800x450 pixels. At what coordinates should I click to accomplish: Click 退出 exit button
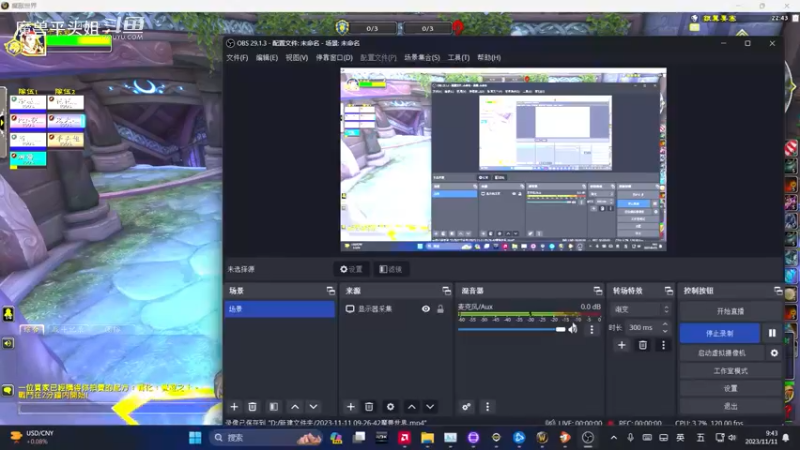[730, 406]
